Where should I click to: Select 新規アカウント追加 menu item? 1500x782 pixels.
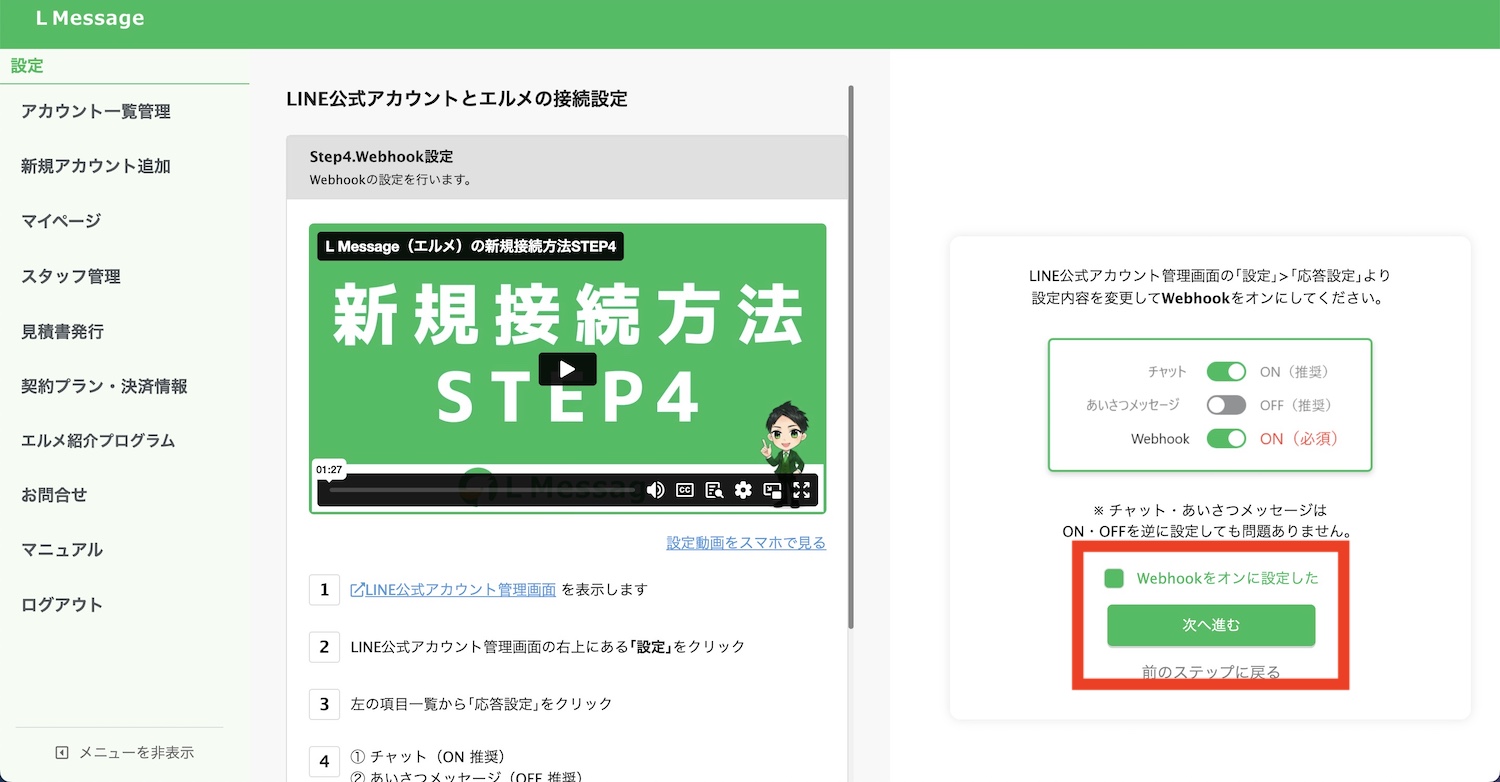(x=96, y=167)
